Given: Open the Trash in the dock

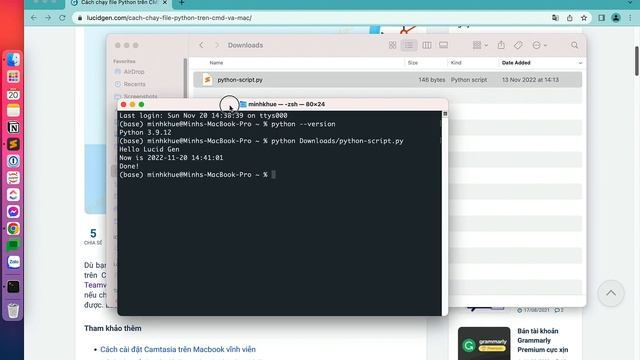Looking at the screenshot, I should (13, 310).
